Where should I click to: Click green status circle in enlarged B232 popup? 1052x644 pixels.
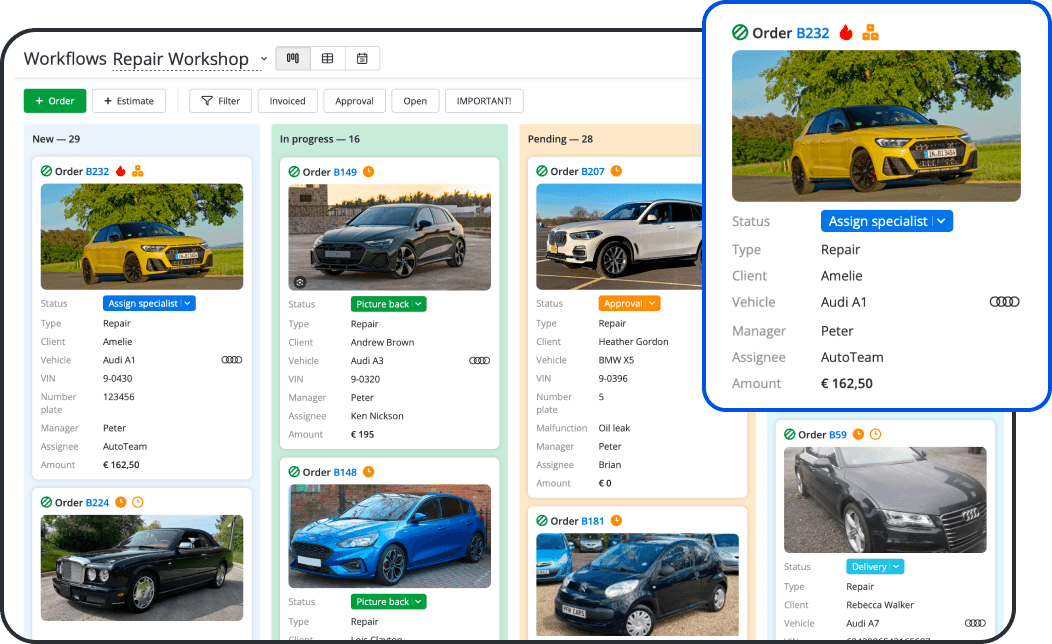740,32
